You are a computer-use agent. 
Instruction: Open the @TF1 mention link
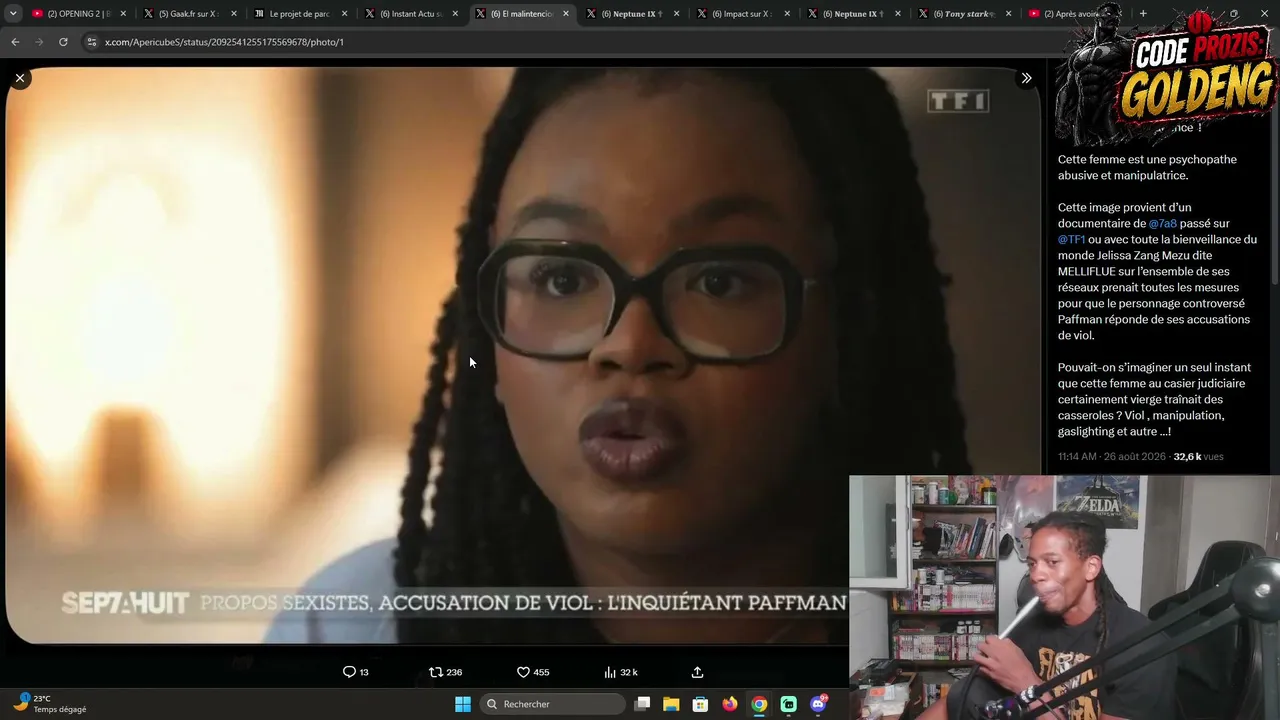click(1071, 240)
